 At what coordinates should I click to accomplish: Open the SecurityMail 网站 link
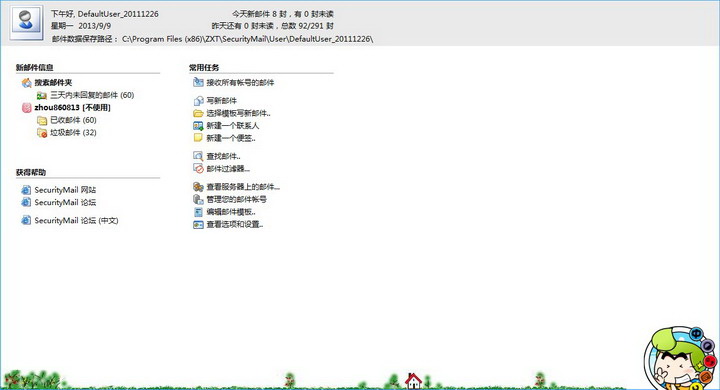click(65, 190)
